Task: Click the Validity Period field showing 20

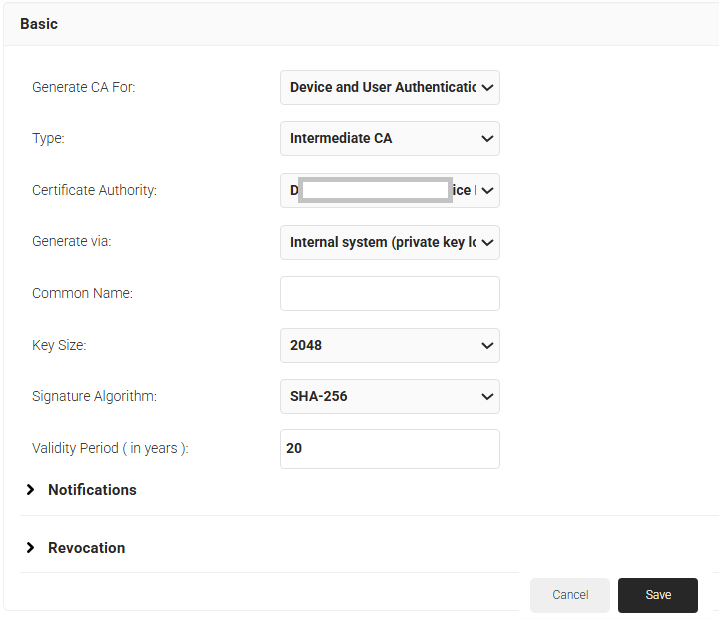Action: coord(389,449)
